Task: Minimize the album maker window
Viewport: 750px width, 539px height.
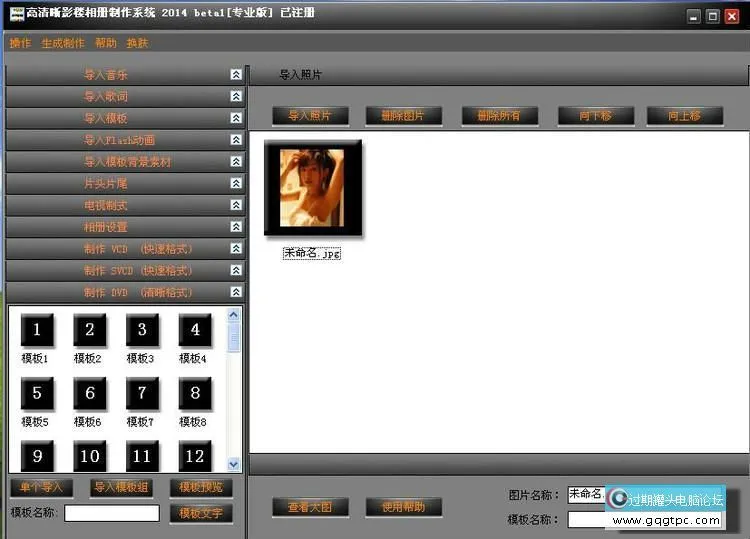Action: coord(694,17)
